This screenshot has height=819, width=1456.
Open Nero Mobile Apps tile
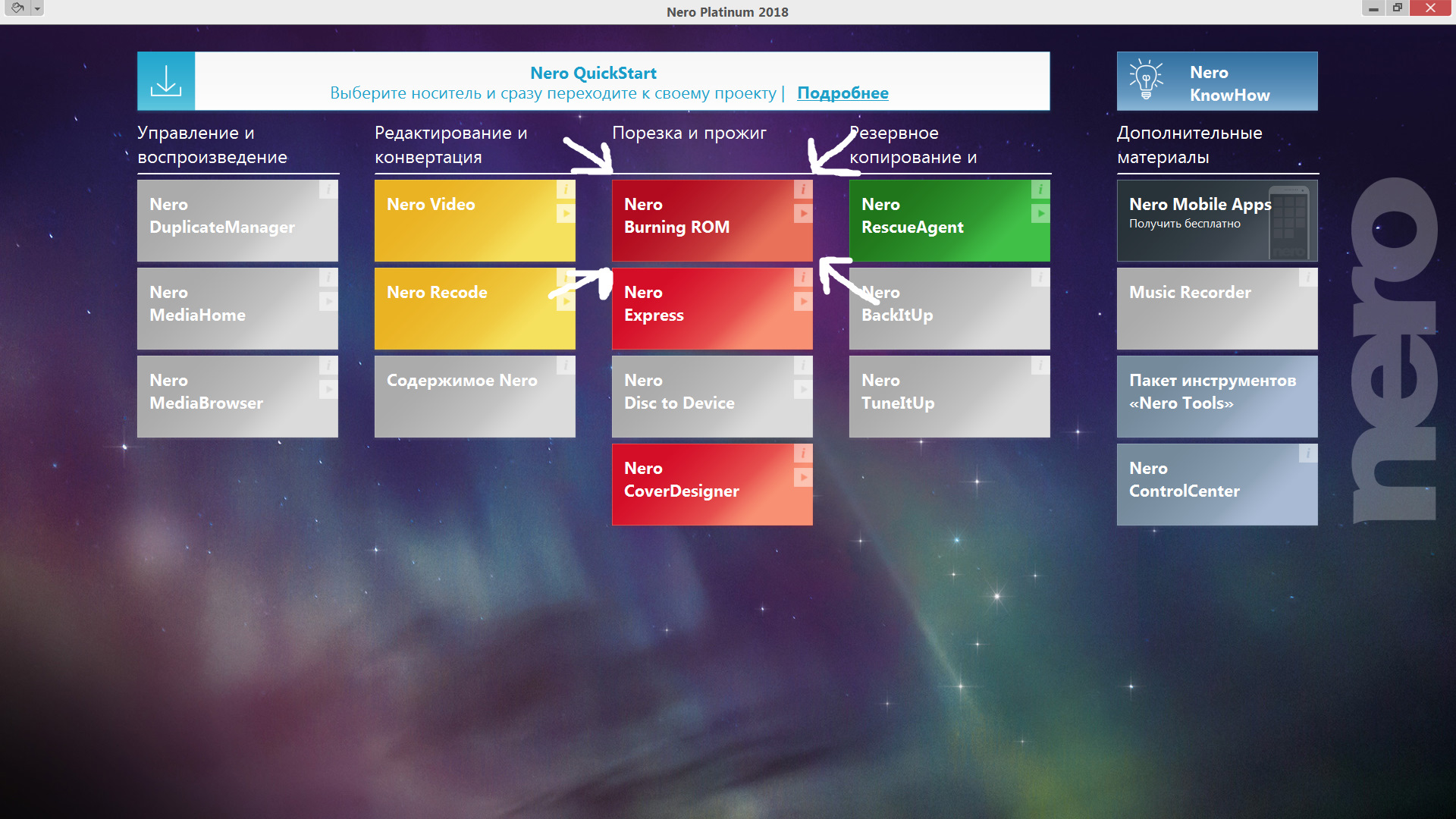pyautogui.click(x=1198, y=221)
